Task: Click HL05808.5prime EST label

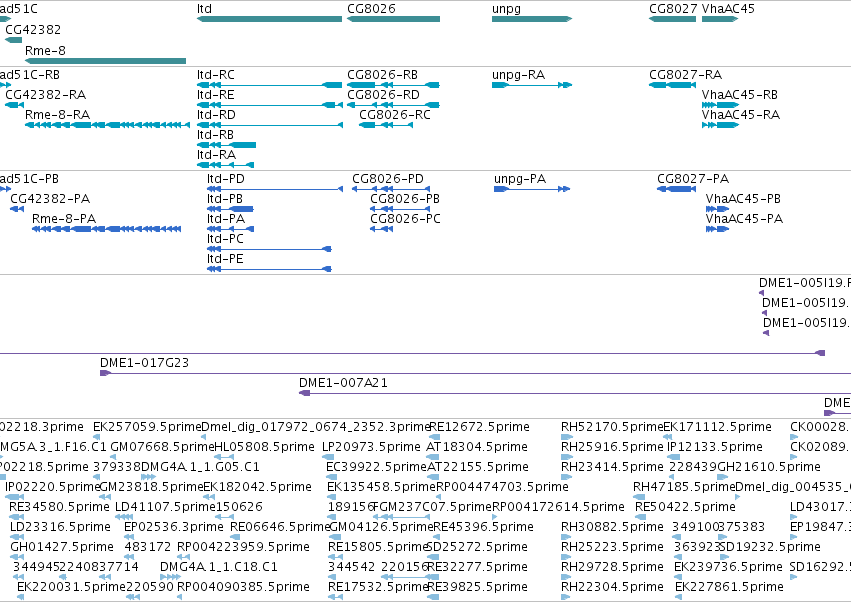Action: click(264, 447)
